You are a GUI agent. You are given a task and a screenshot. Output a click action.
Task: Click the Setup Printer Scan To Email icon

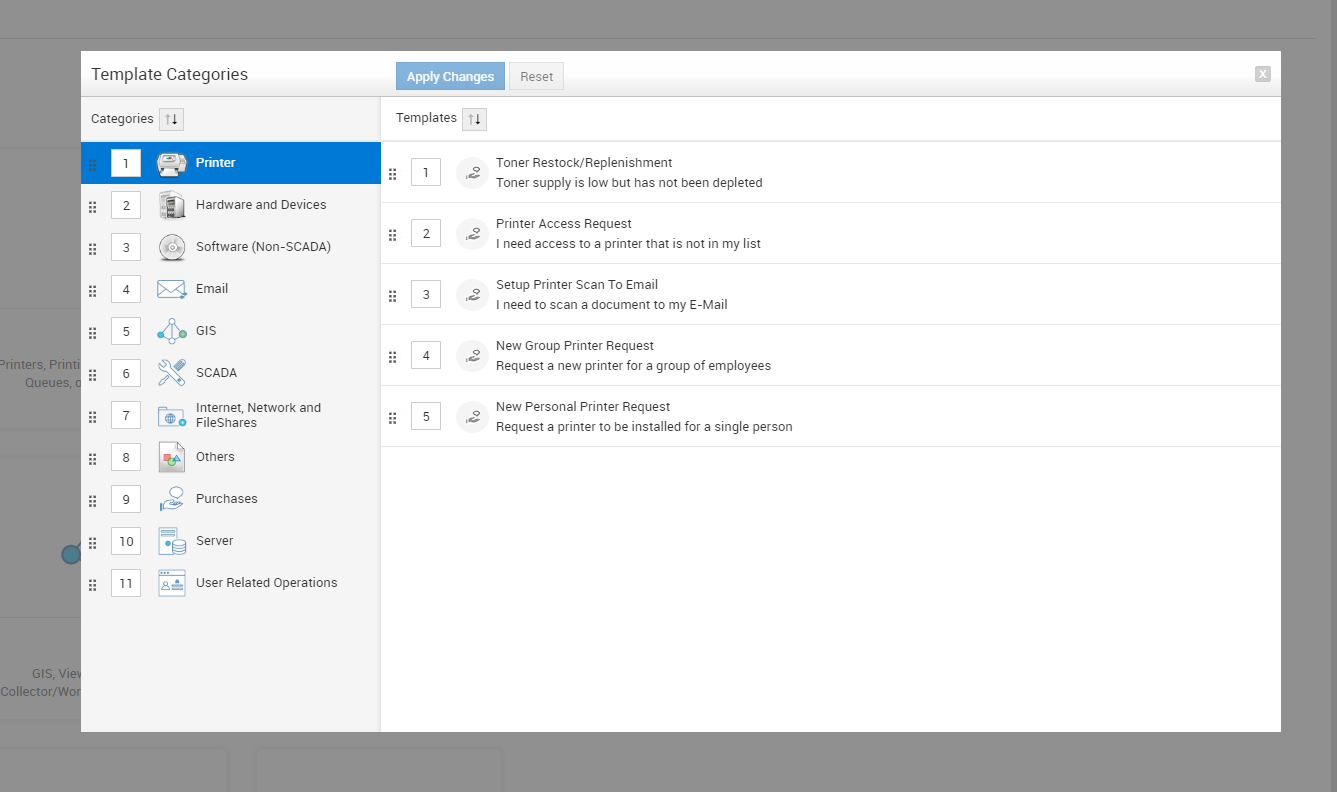point(472,295)
